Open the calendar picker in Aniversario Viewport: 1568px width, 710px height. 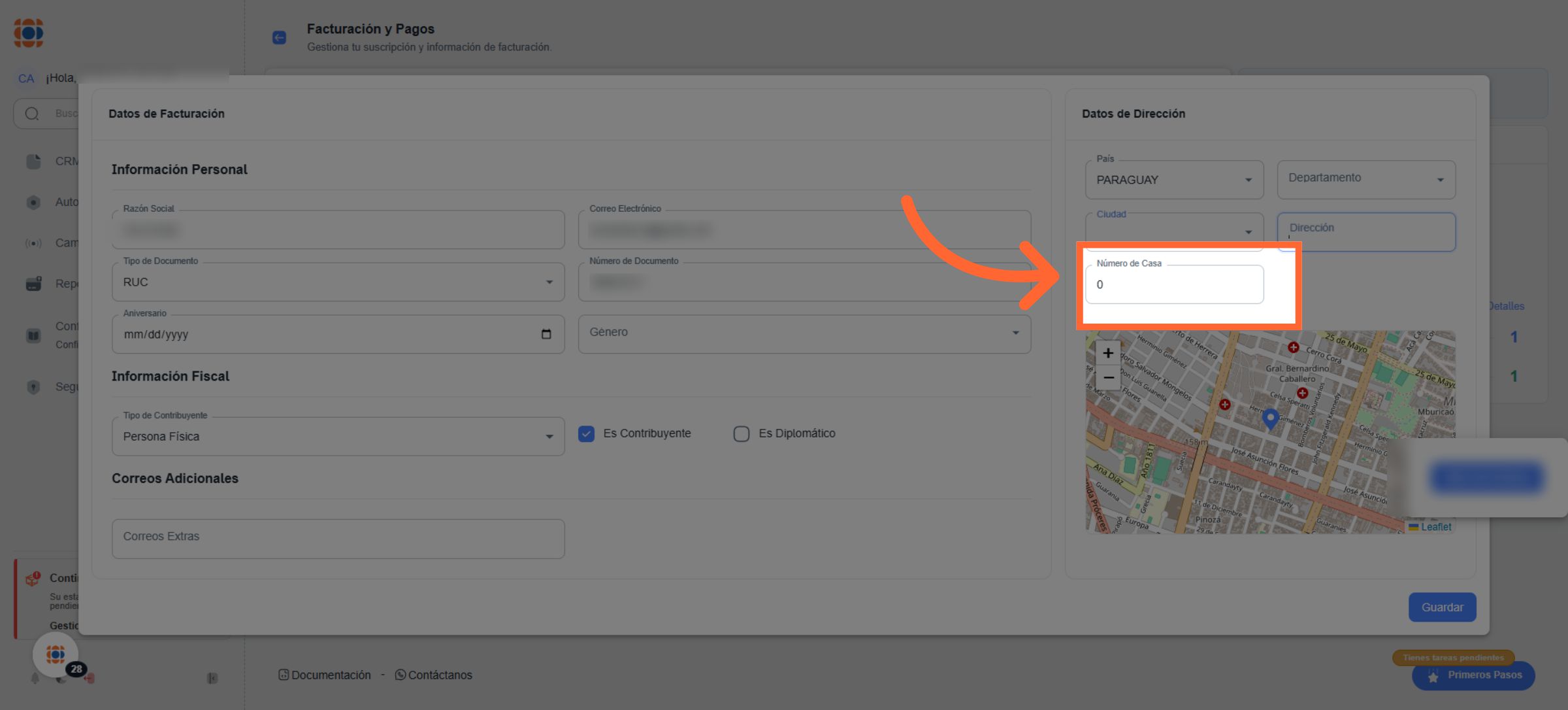tap(546, 334)
